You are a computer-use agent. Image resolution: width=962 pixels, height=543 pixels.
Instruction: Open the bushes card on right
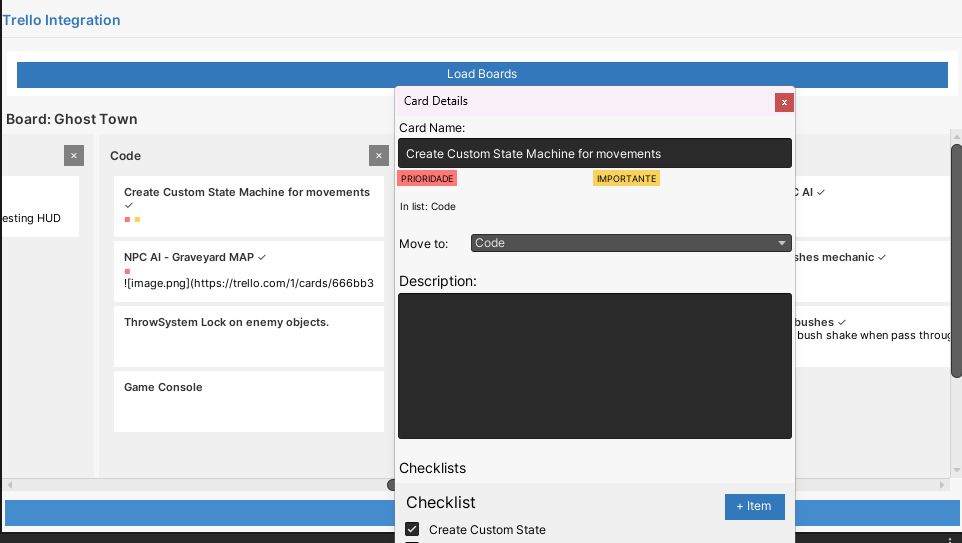[872, 336]
